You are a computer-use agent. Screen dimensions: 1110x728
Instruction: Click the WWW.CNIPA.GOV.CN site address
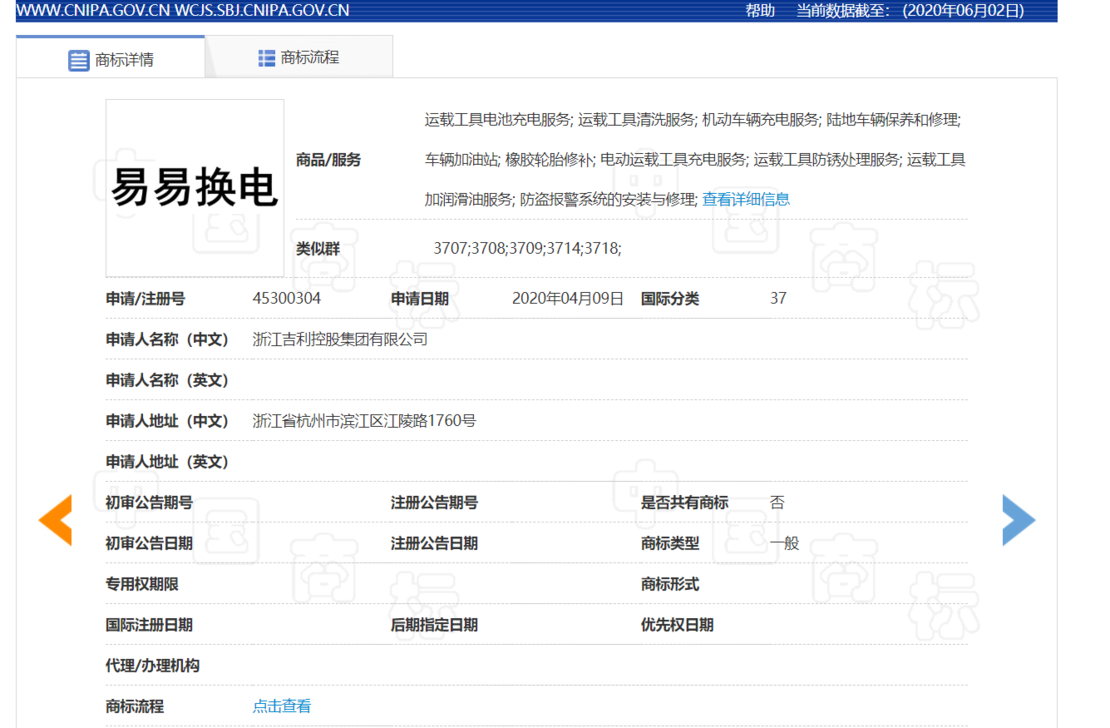[93, 11]
